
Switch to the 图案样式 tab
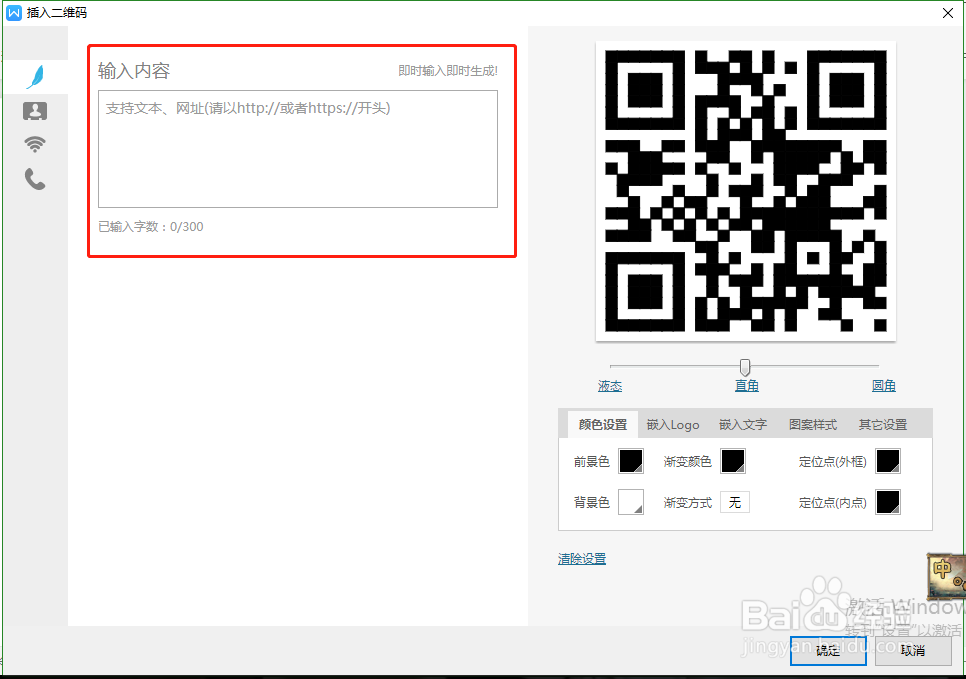pos(813,425)
